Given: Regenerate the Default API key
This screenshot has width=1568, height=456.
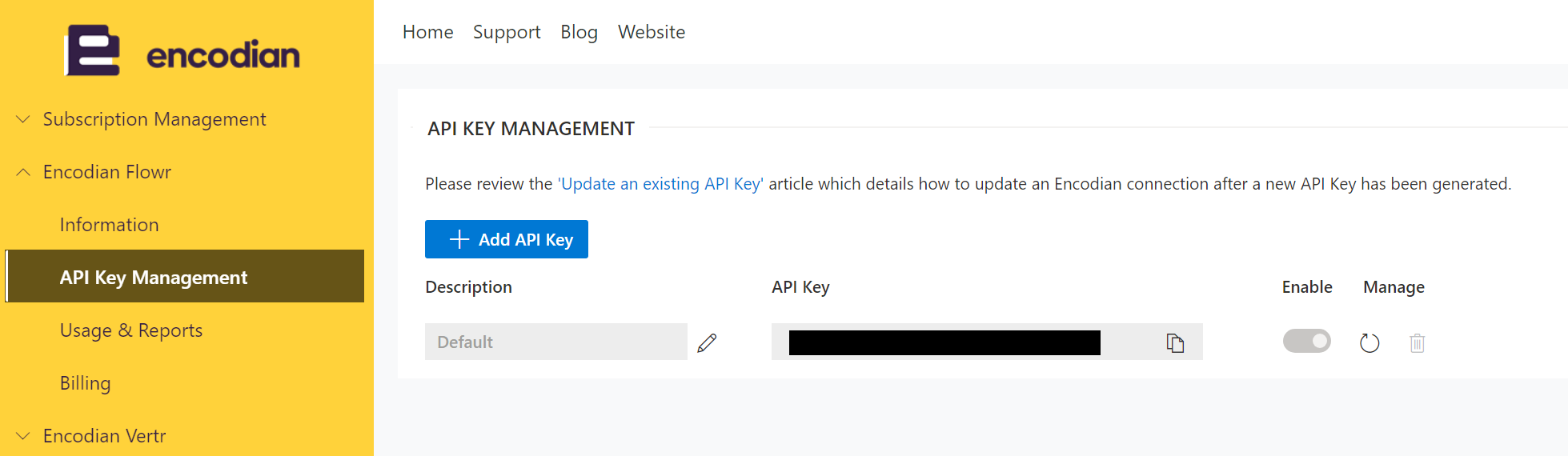Looking at the screenshot, I should coord(1369,342).
